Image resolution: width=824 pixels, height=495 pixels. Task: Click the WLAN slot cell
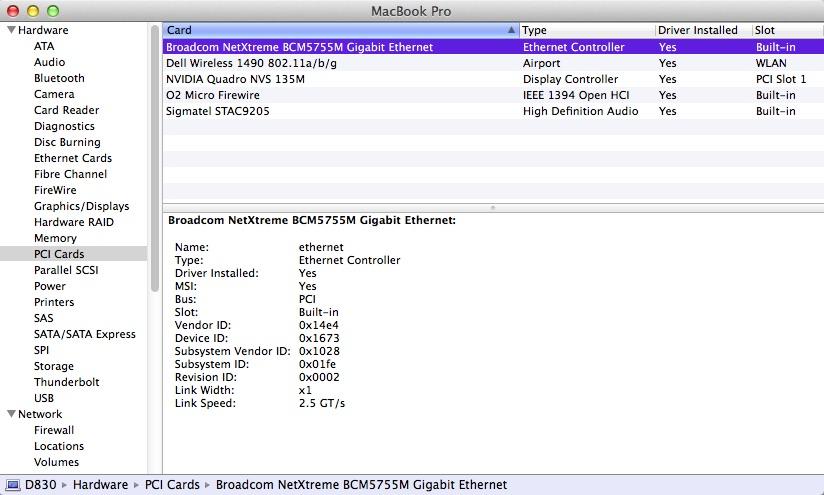tap(771, 63)
